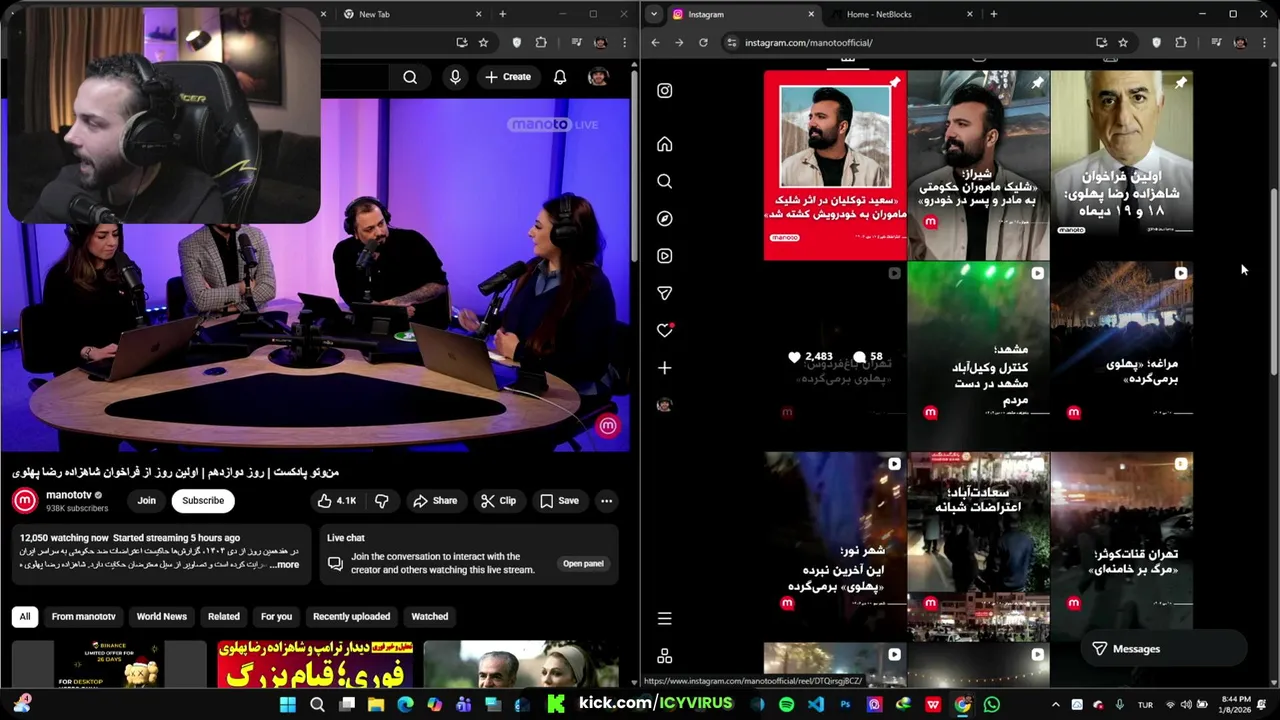Screen dimensions: 1280x720
Task: Open more actions ellipsis beside Save
Action: [x=606, y=501]
